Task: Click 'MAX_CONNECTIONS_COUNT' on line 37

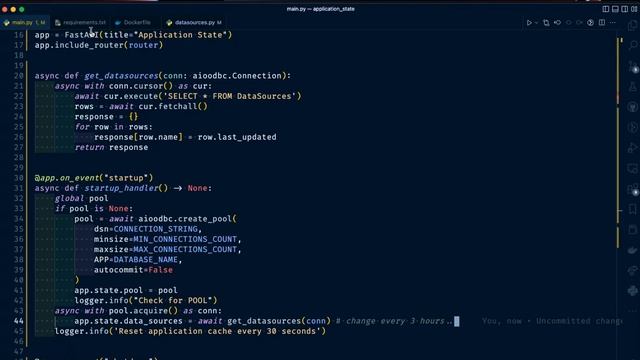Action: click(185, 249)
